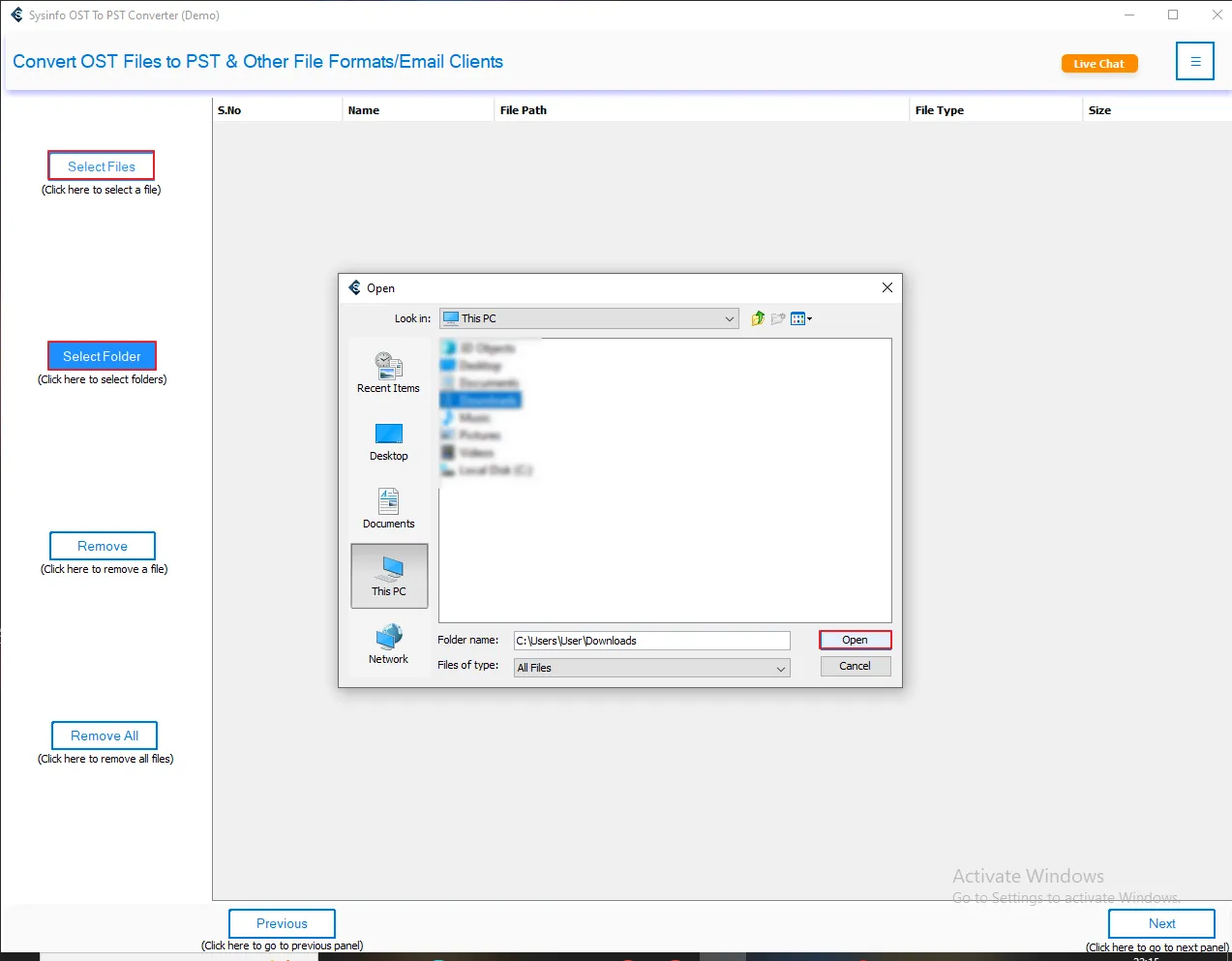The width and height of the screenshot is (1232, 961).
Task: Select Desktop in the dialog sidebar
Action: click(388, 441)
